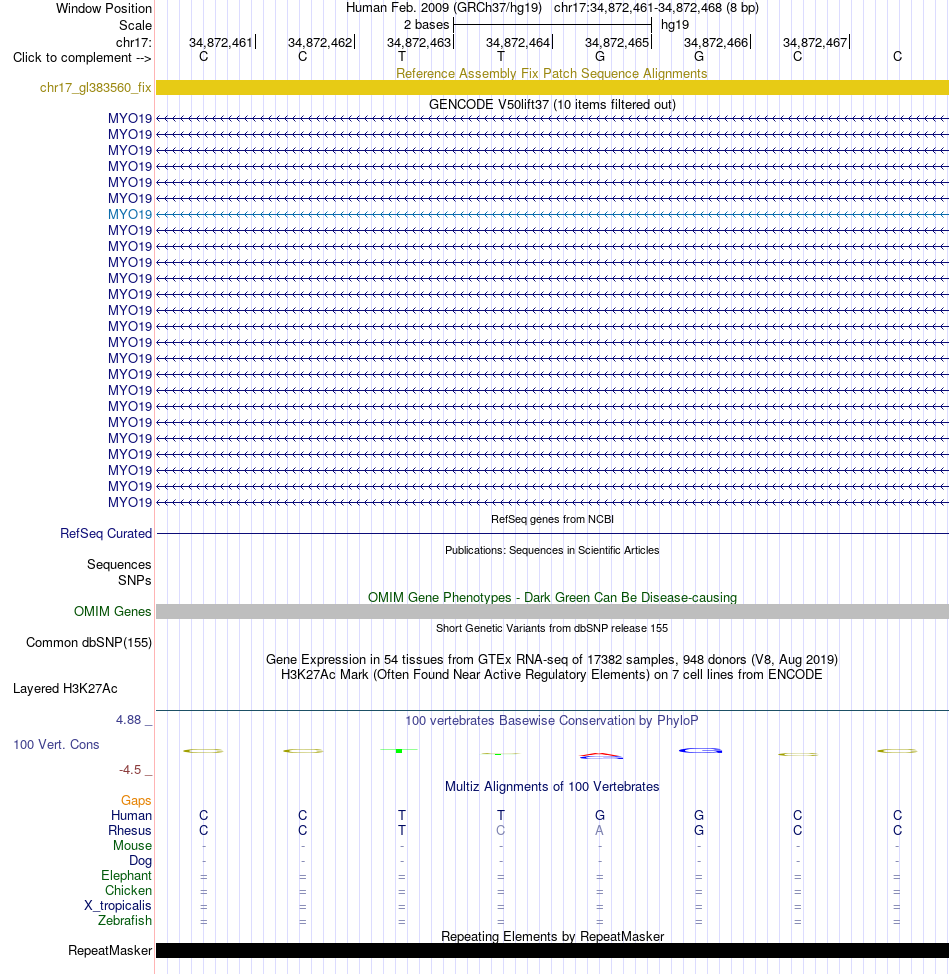This screenshot has height=974, width=950.
Task: Click the PhyloP lower limit '-4.5 _'
Action: point(135,770)
